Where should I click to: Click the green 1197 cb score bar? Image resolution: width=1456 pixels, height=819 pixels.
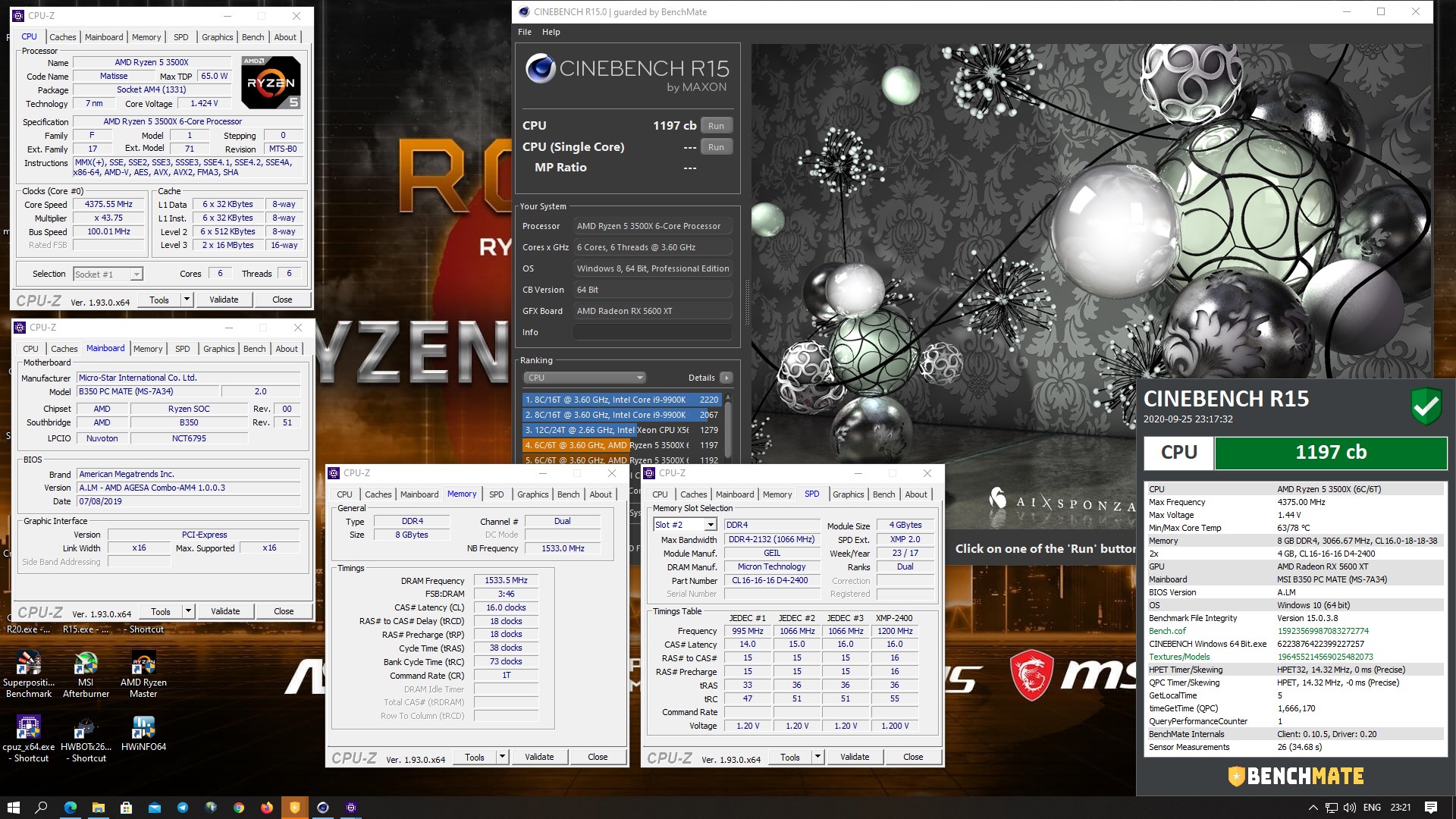pos(1331,453)
